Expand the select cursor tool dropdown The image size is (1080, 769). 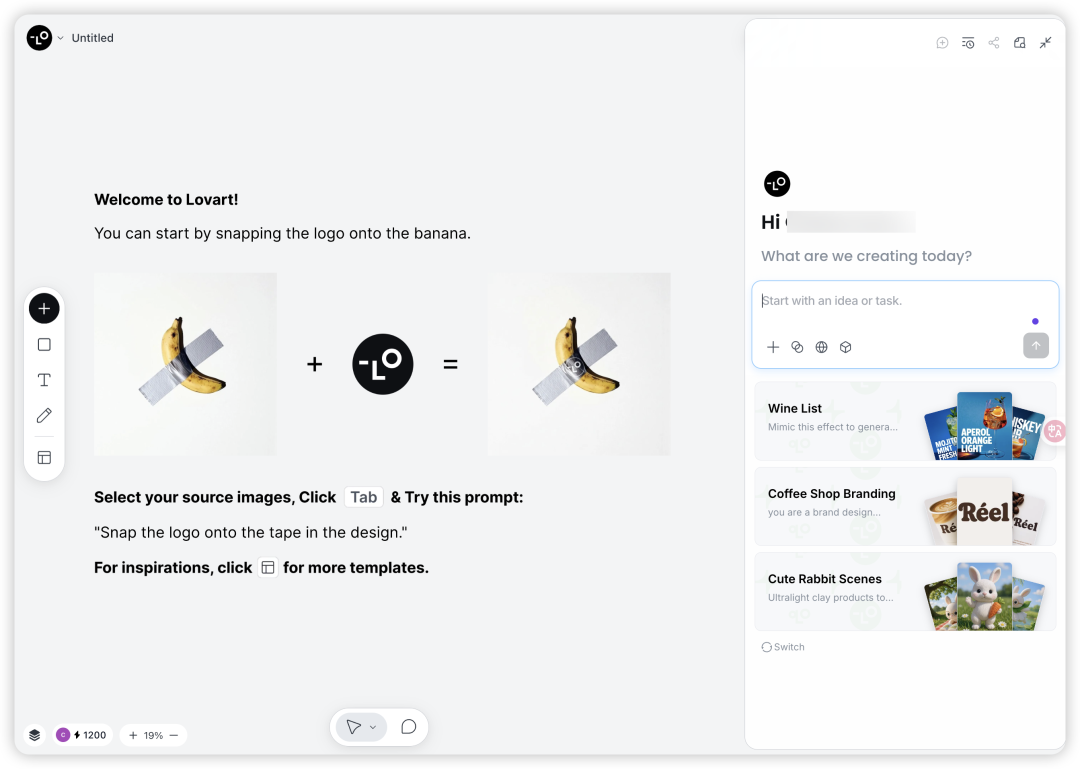373,727
